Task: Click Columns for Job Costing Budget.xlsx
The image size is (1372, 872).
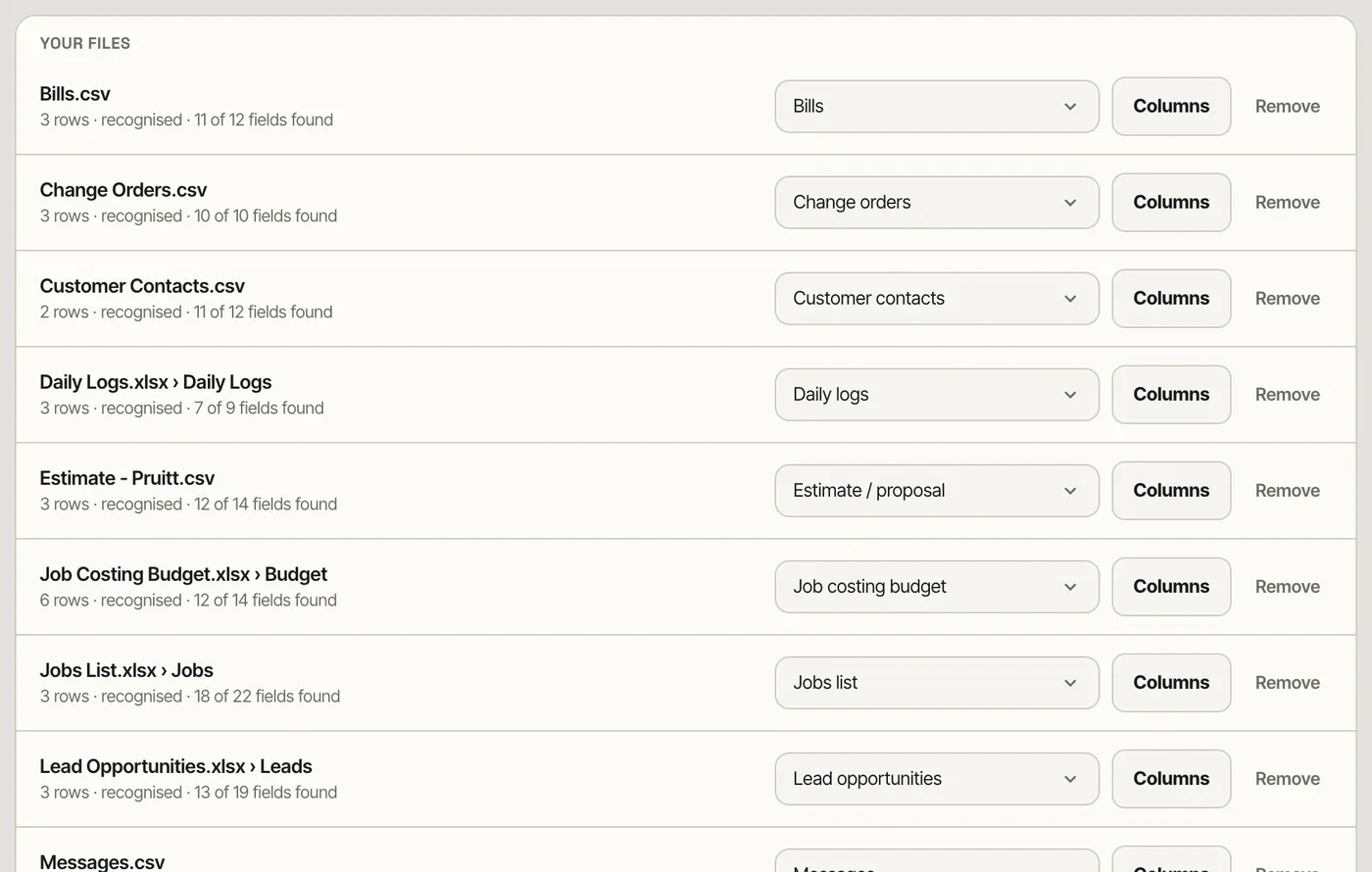Action: [x=1171, y=586]
